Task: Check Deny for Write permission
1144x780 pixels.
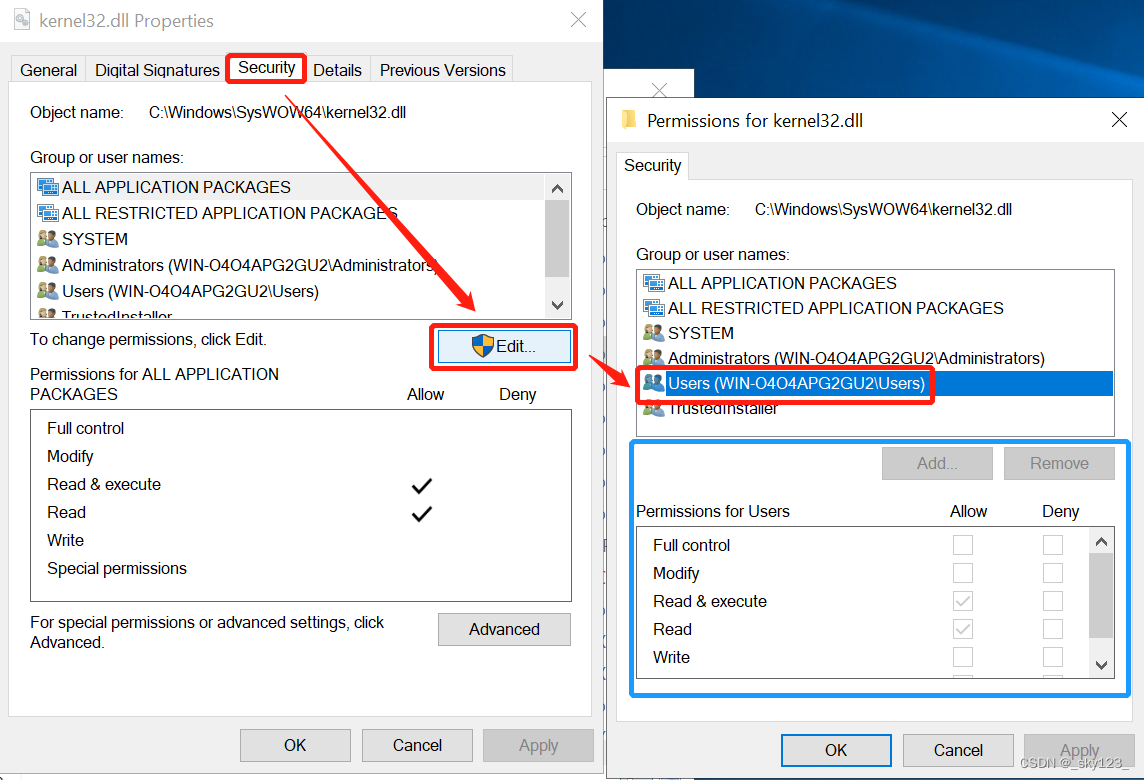Action: pyautogui.click(x=1052, y=657)
